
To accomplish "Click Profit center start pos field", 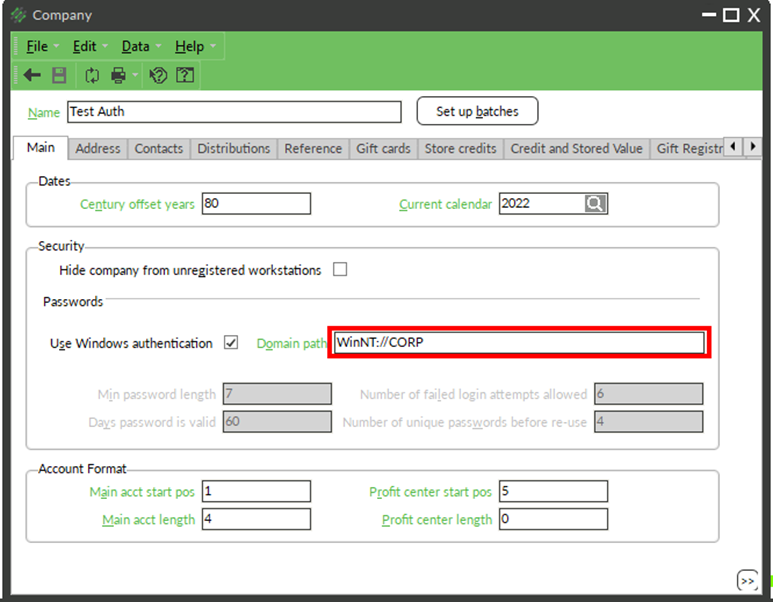I will [553, 491].
